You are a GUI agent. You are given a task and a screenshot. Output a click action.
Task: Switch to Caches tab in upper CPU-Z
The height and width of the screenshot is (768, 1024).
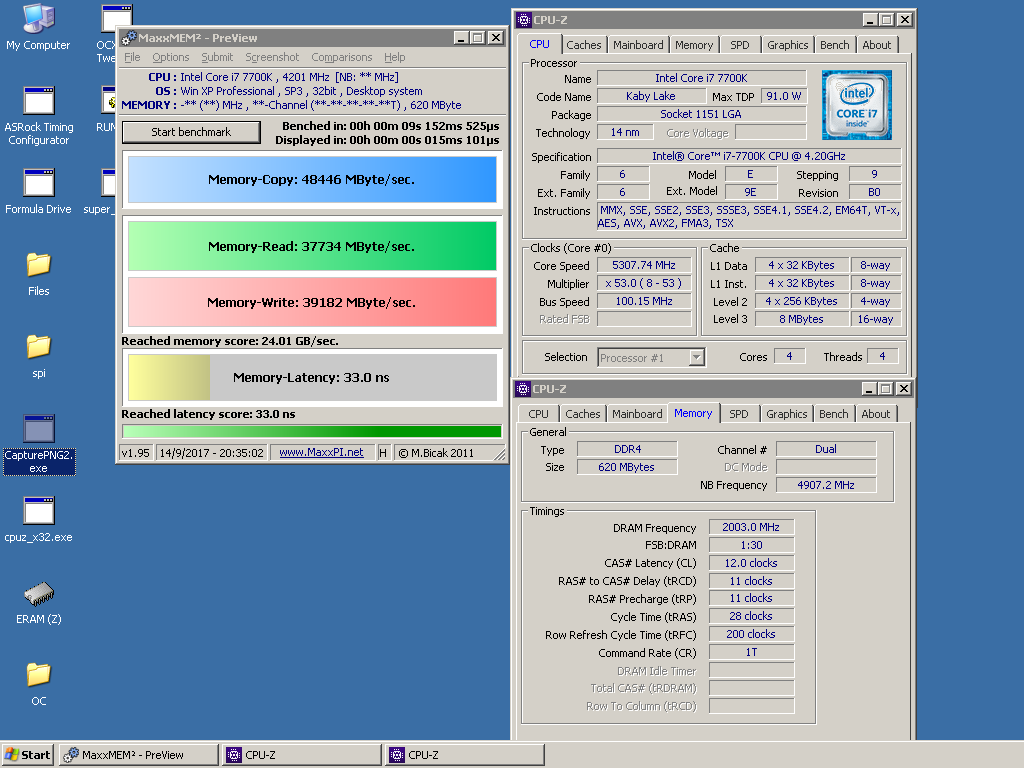point(583,45)
